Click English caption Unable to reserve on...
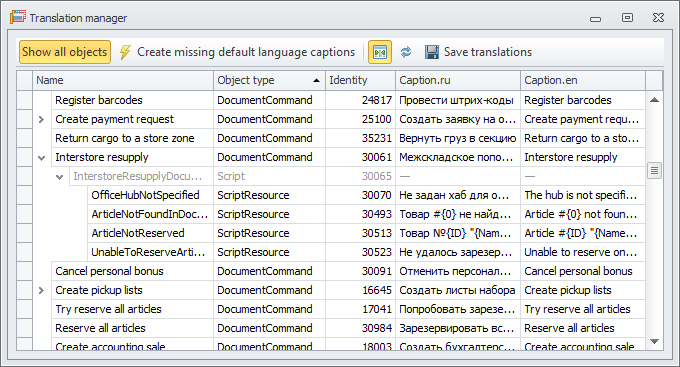 (583, 252)
